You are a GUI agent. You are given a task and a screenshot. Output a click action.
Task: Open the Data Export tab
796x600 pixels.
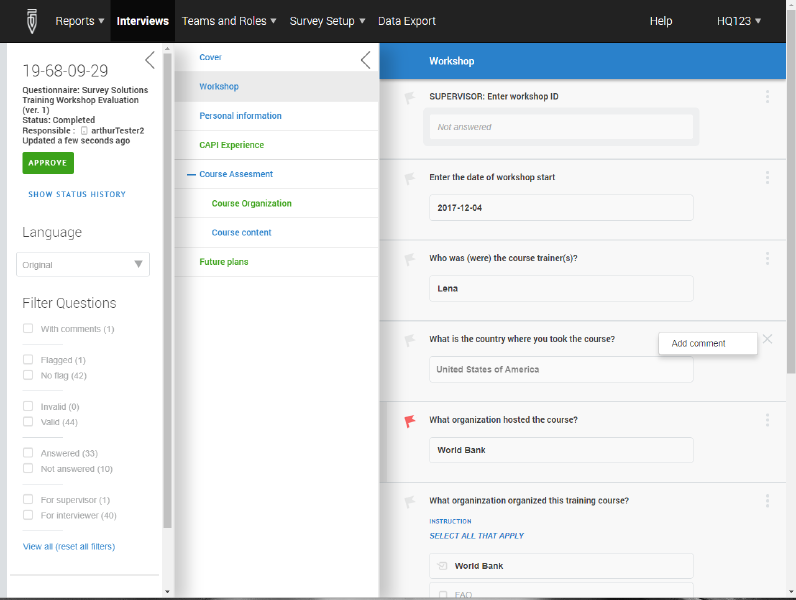point(407,21)
